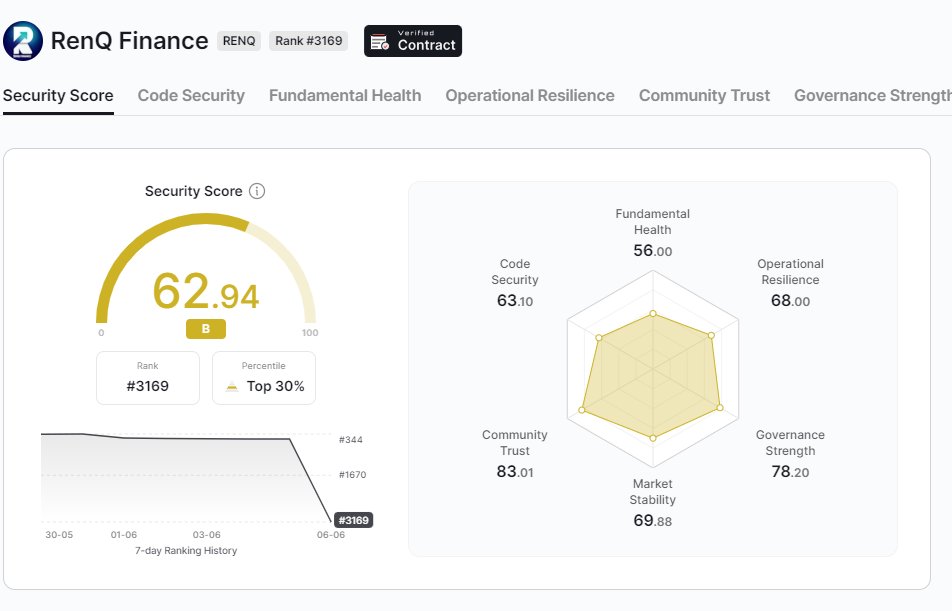The width and height of the screenshot is (952, 611).
Task: Open the Security Score tab
Action: pos(58,95)
